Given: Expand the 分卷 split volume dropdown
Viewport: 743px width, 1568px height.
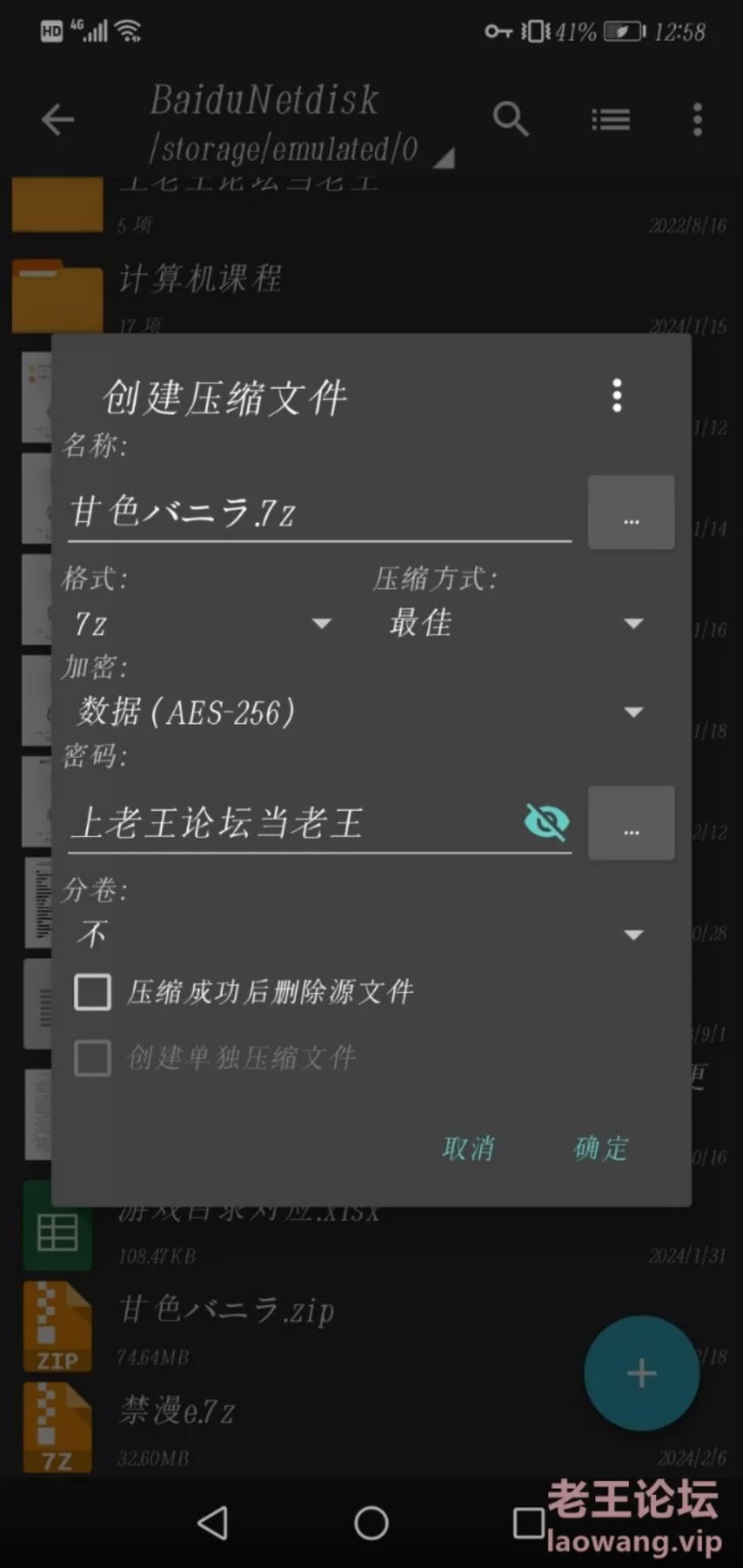Looking at the screenshot, I should coord(359,934).
